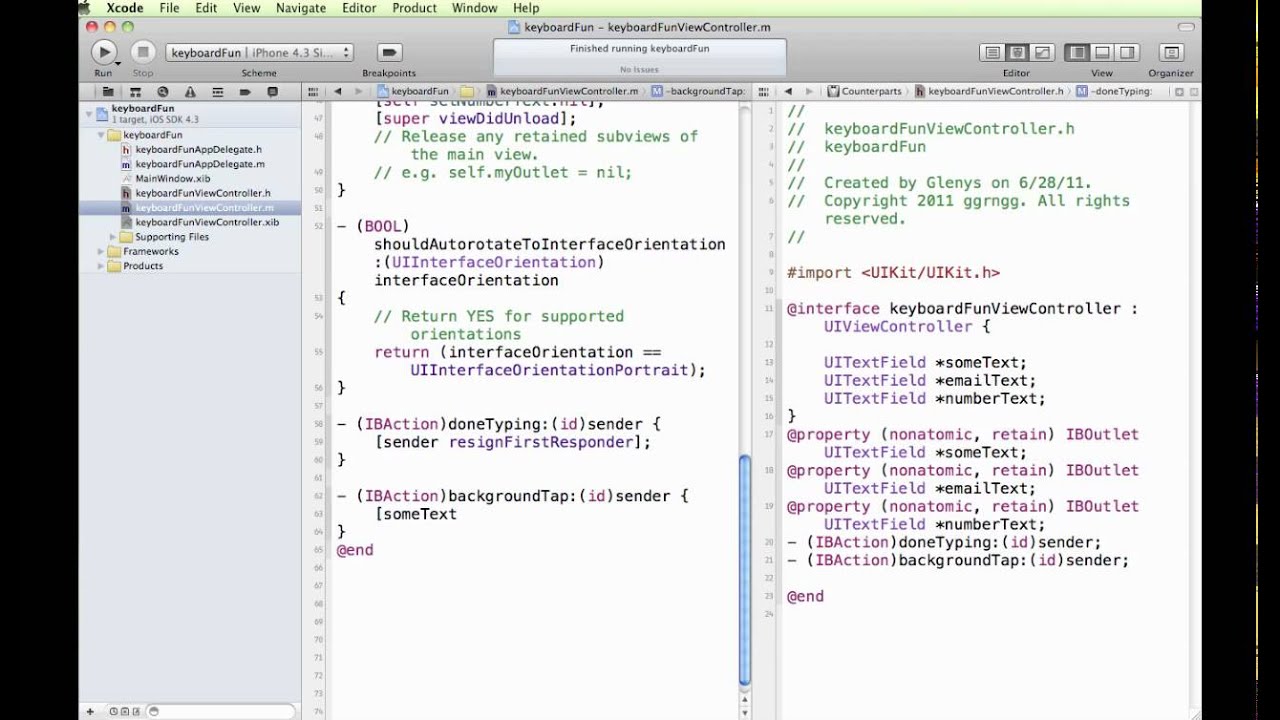Go forward in the assistant editor history

809,91
